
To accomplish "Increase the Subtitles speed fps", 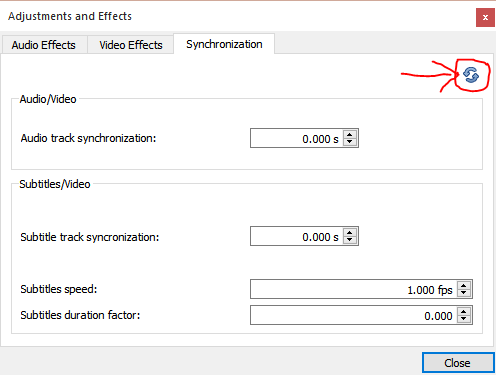I will (464, 286).
